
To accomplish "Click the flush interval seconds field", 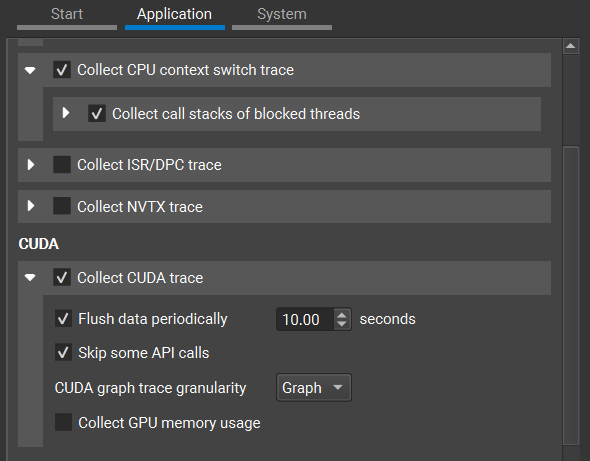I will (305, 320).
